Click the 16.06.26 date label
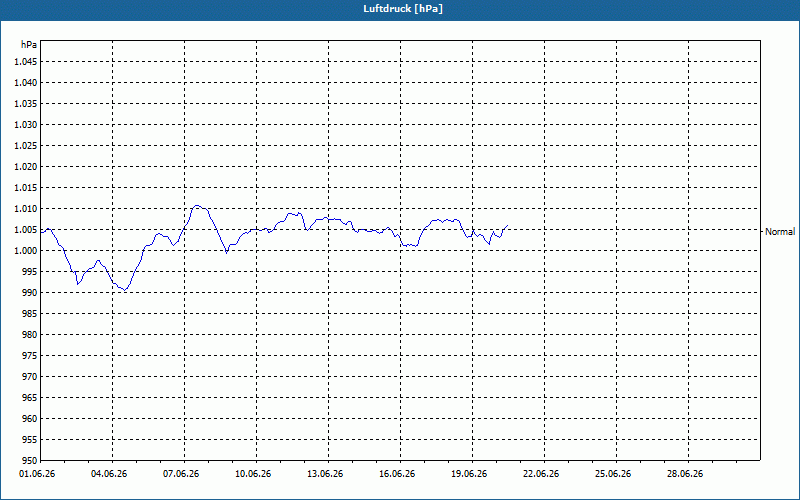Viewport: 800px width, 500px height. (397, 474)
